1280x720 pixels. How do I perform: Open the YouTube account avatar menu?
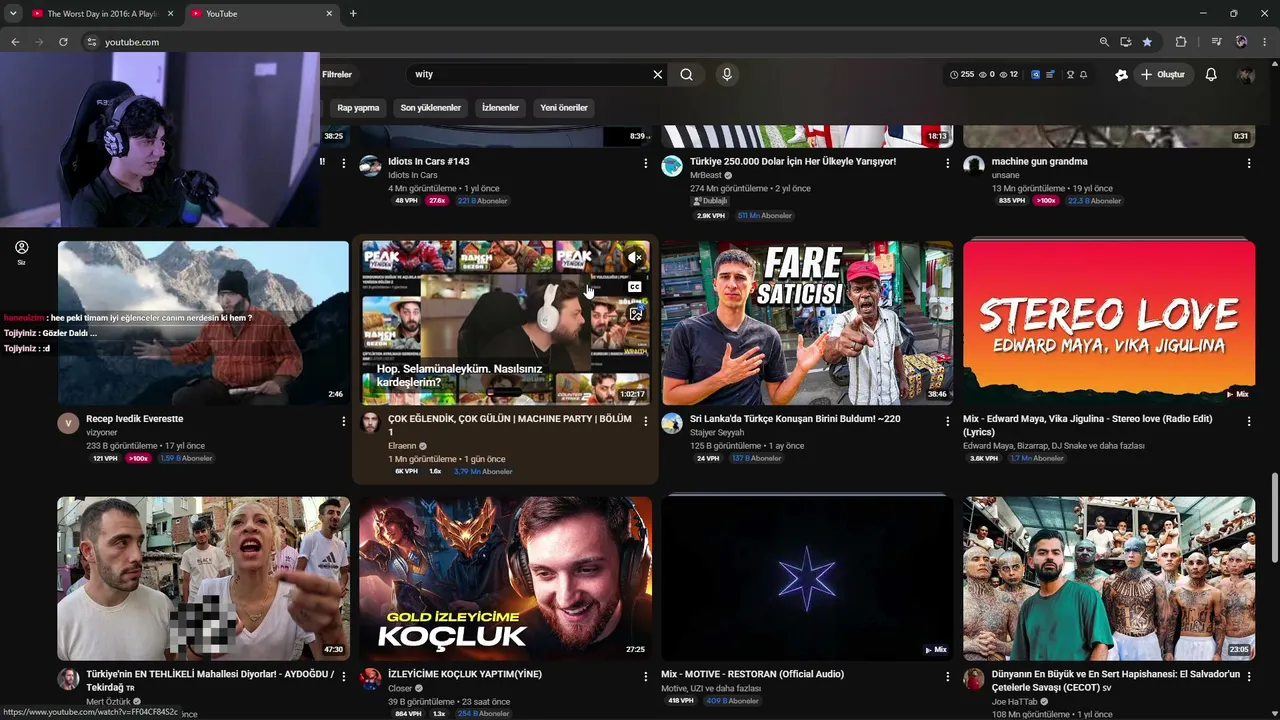coord(1246,75)
